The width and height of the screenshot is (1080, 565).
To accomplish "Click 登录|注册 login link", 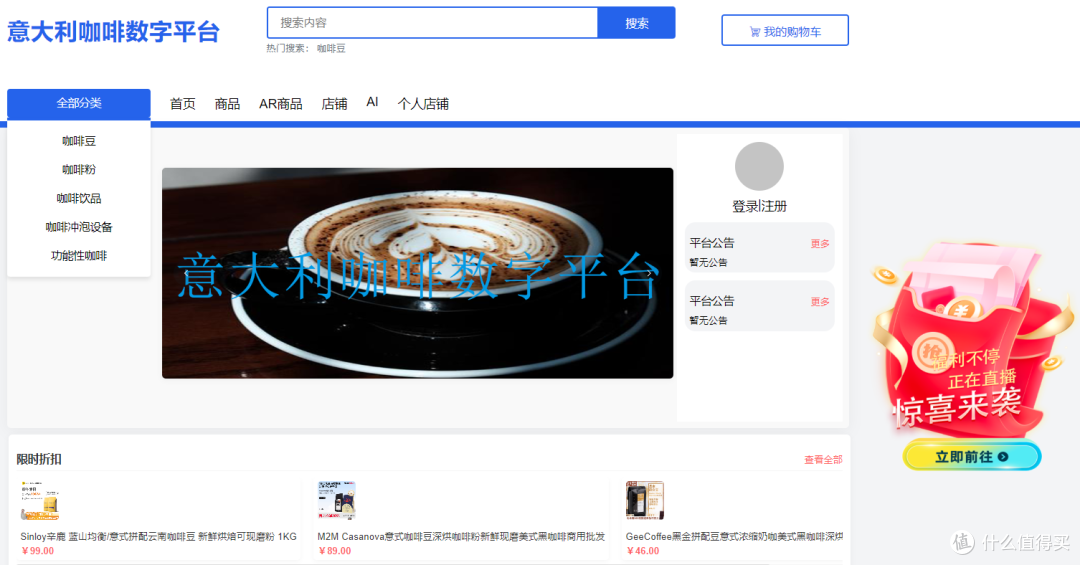I will (x=759, y=206).
